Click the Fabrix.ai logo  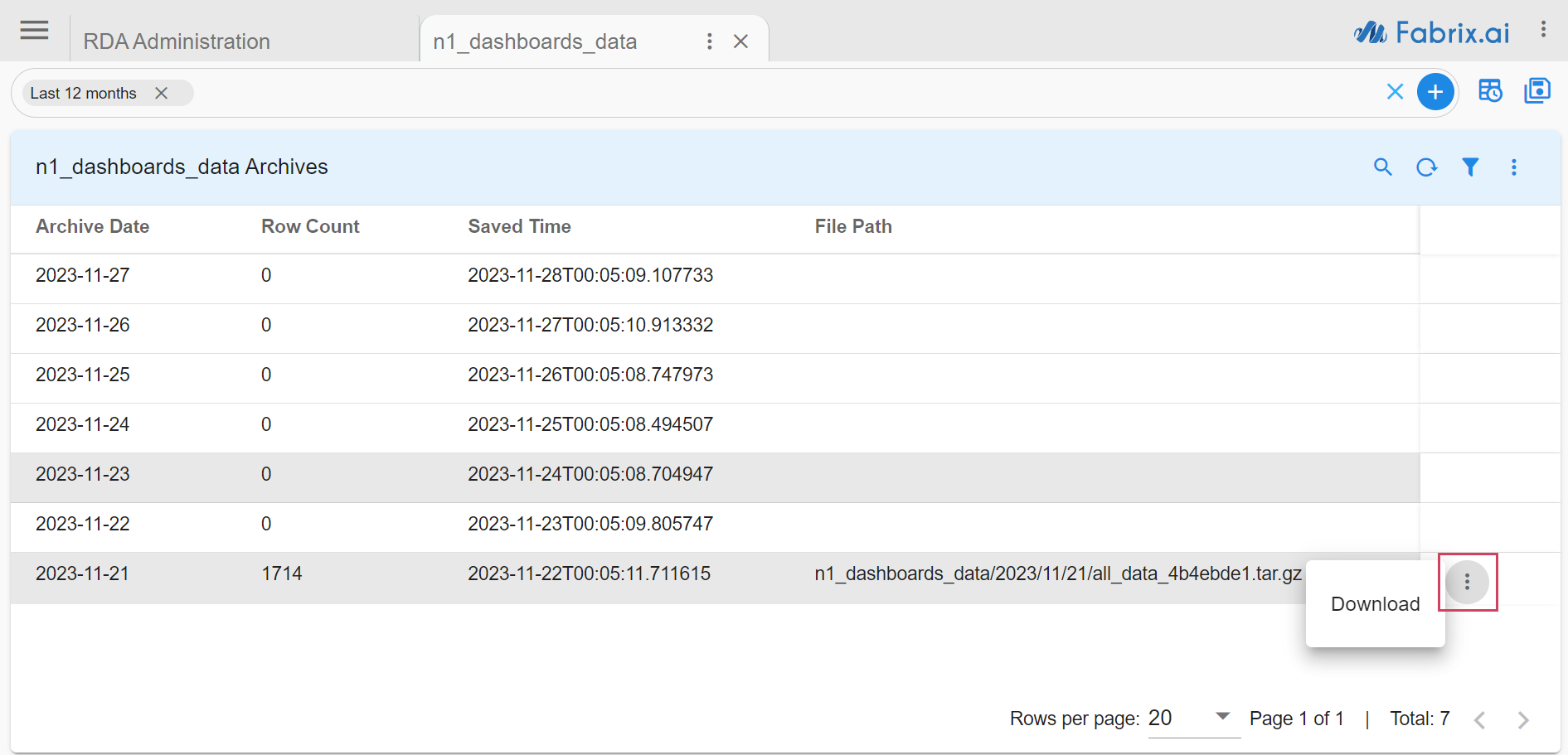pyautogui.click(x=1432, y=33)
